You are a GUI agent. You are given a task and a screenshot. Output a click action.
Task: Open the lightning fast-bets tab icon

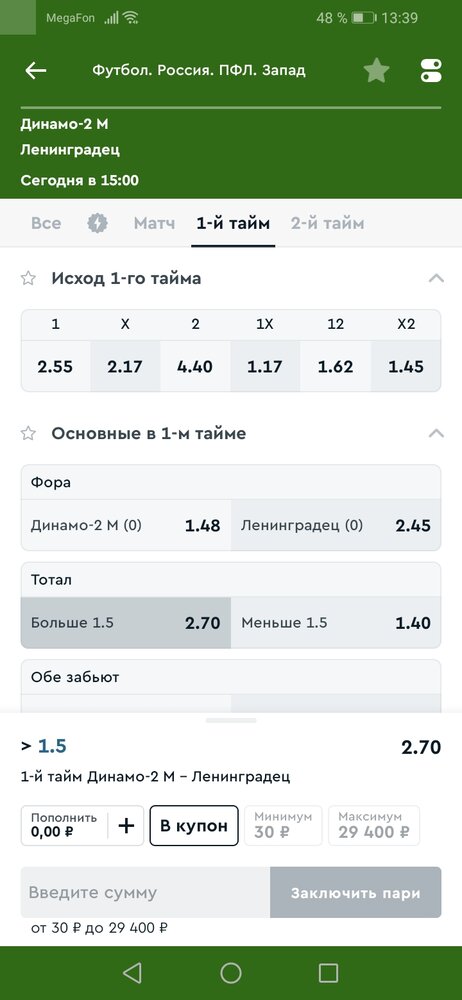(98, 223)
